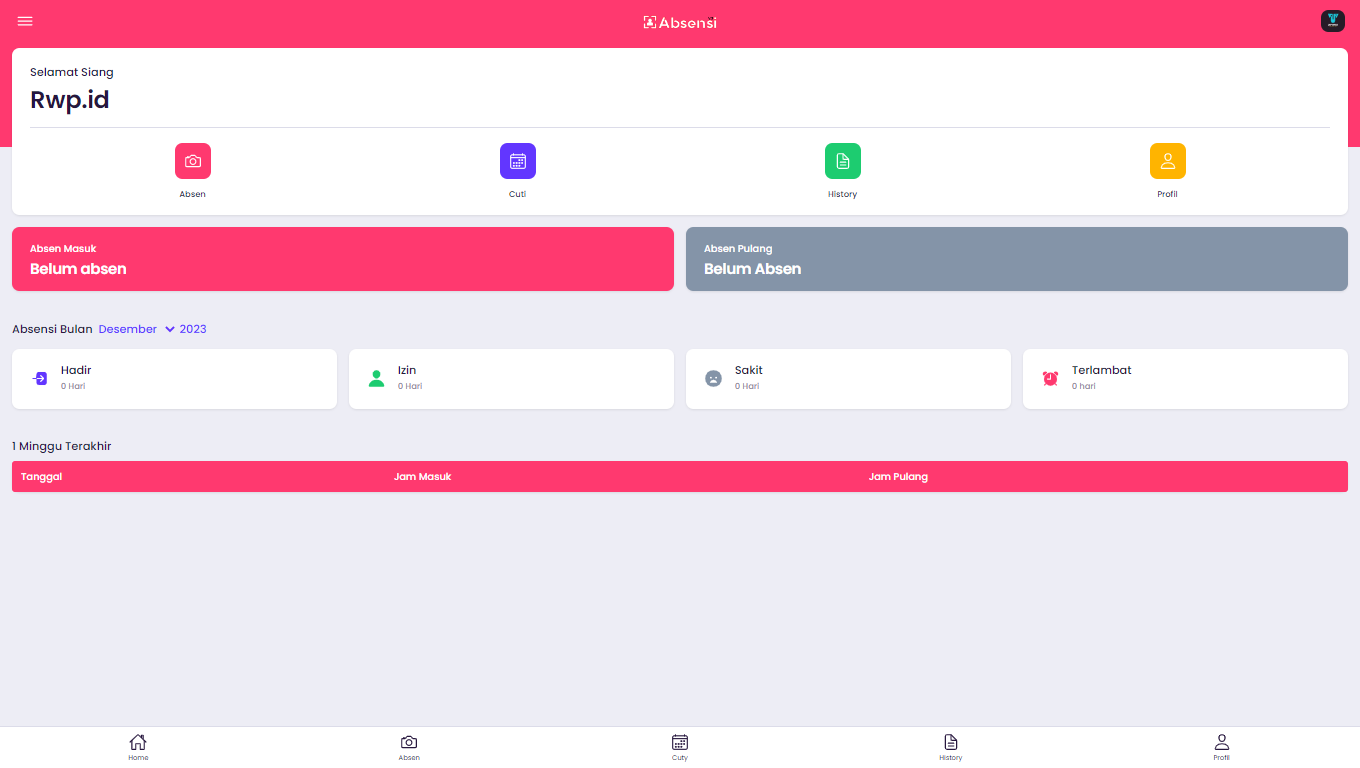The image size is (1360, 768).
Task: Click the Terlambat alarm clock icon
Action: click(1050, 378)
